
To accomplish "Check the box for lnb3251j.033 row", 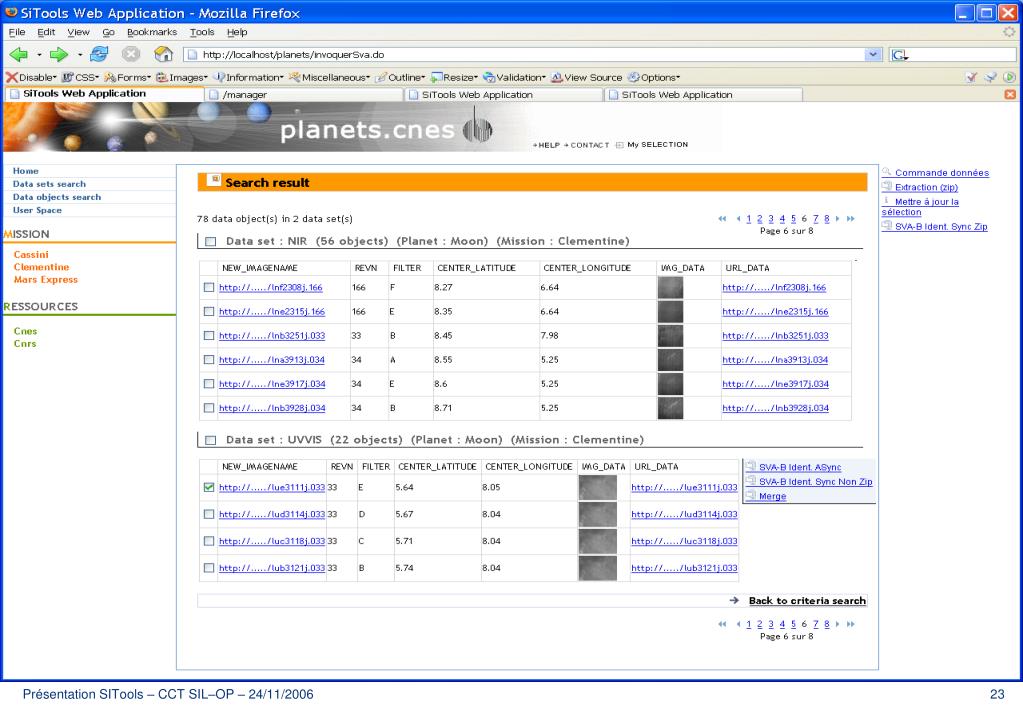I will coord(209,335).
